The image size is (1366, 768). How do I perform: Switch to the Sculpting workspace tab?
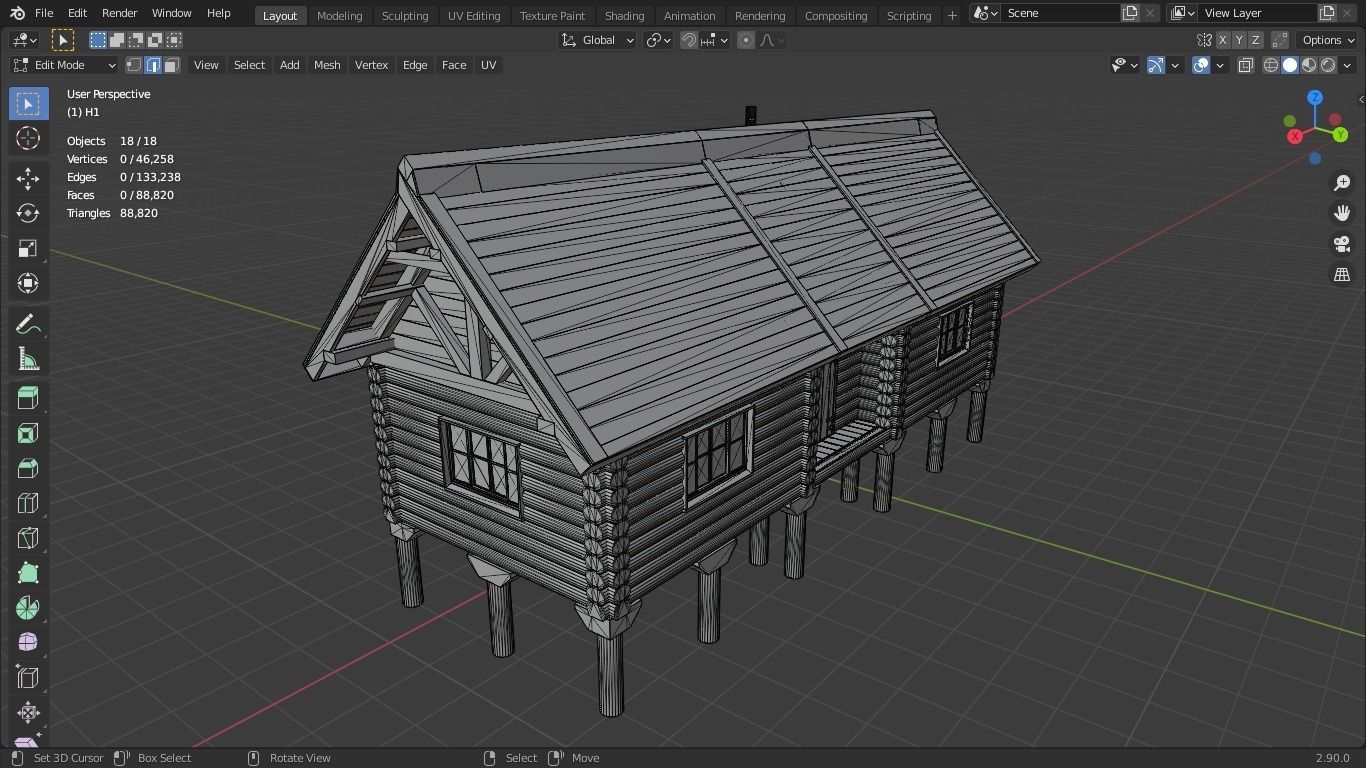pos(405,15)
